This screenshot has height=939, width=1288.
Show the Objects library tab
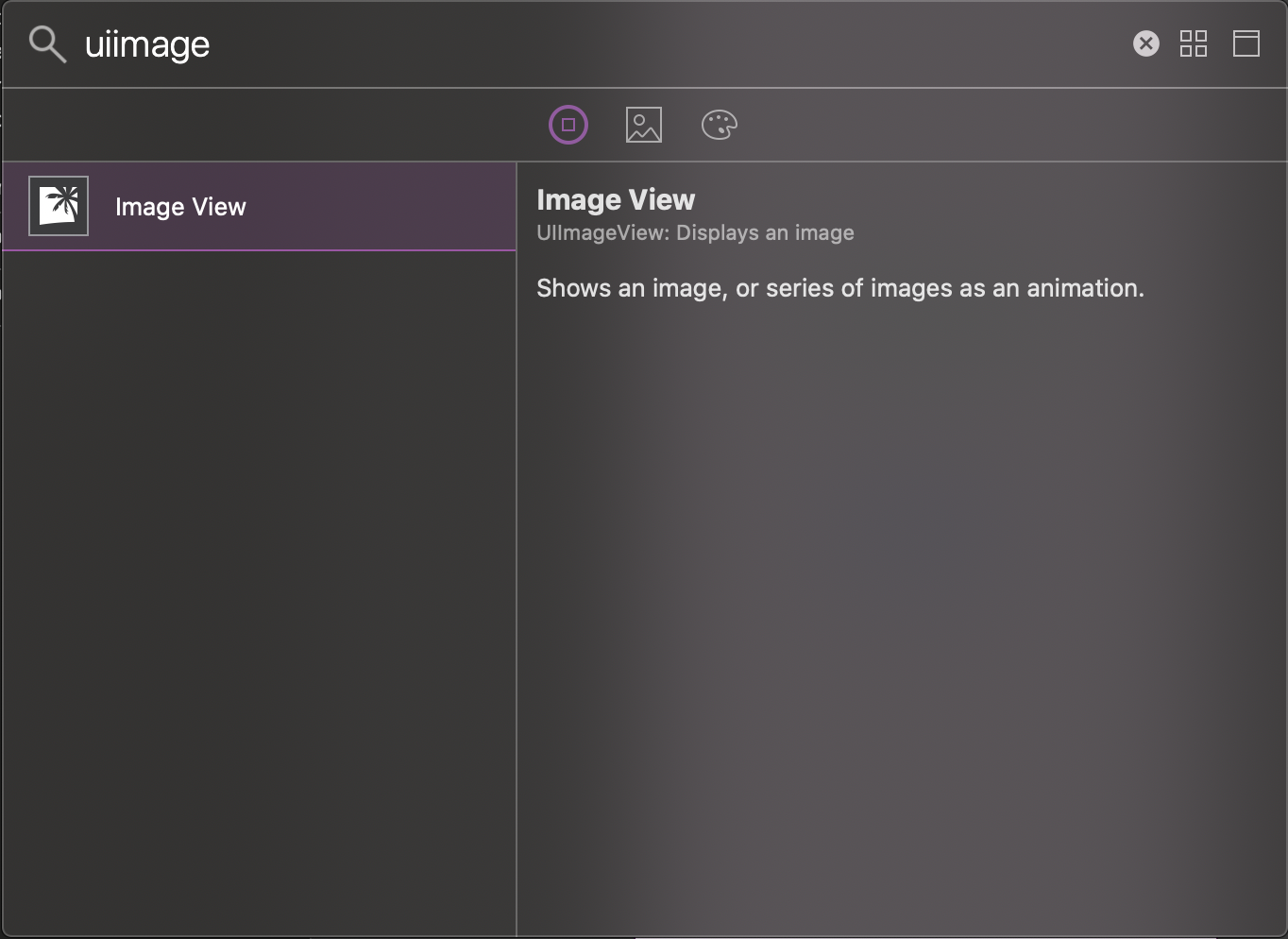coord(568,125)
